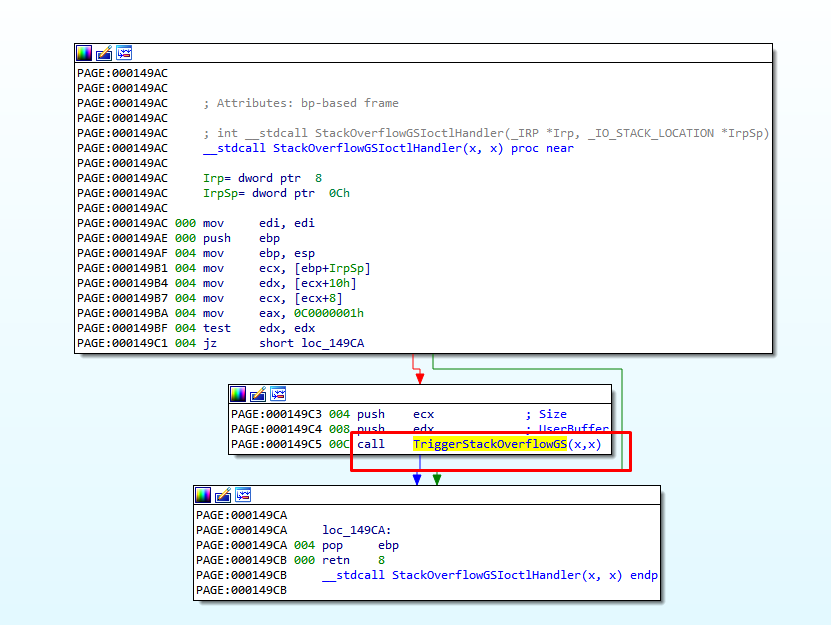831x625 pixels.
Task: Click group nodes icon on push ecx block
Action: [x=278, y=394]
